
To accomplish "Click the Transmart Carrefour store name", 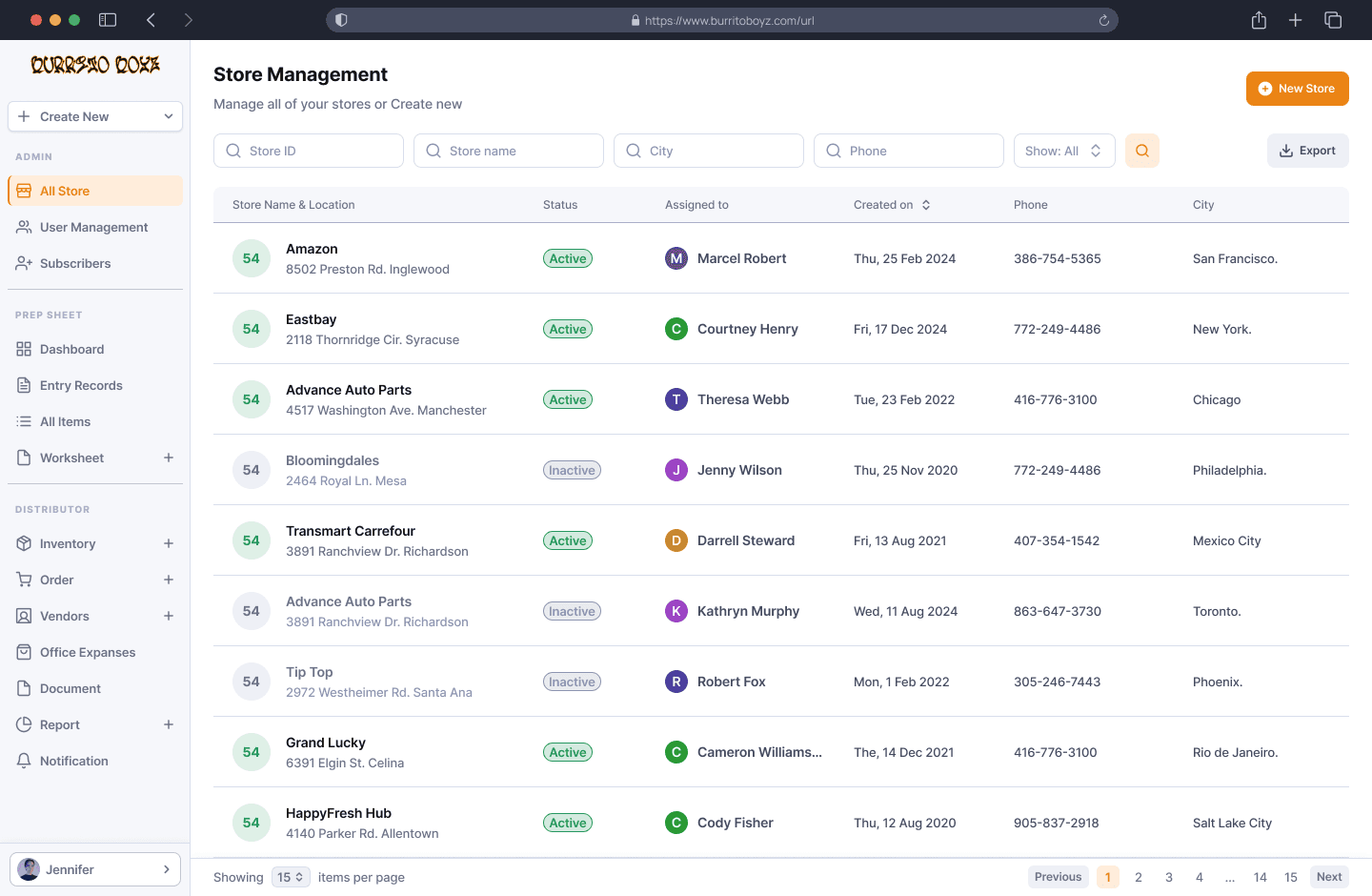I will tap(351, 531).
